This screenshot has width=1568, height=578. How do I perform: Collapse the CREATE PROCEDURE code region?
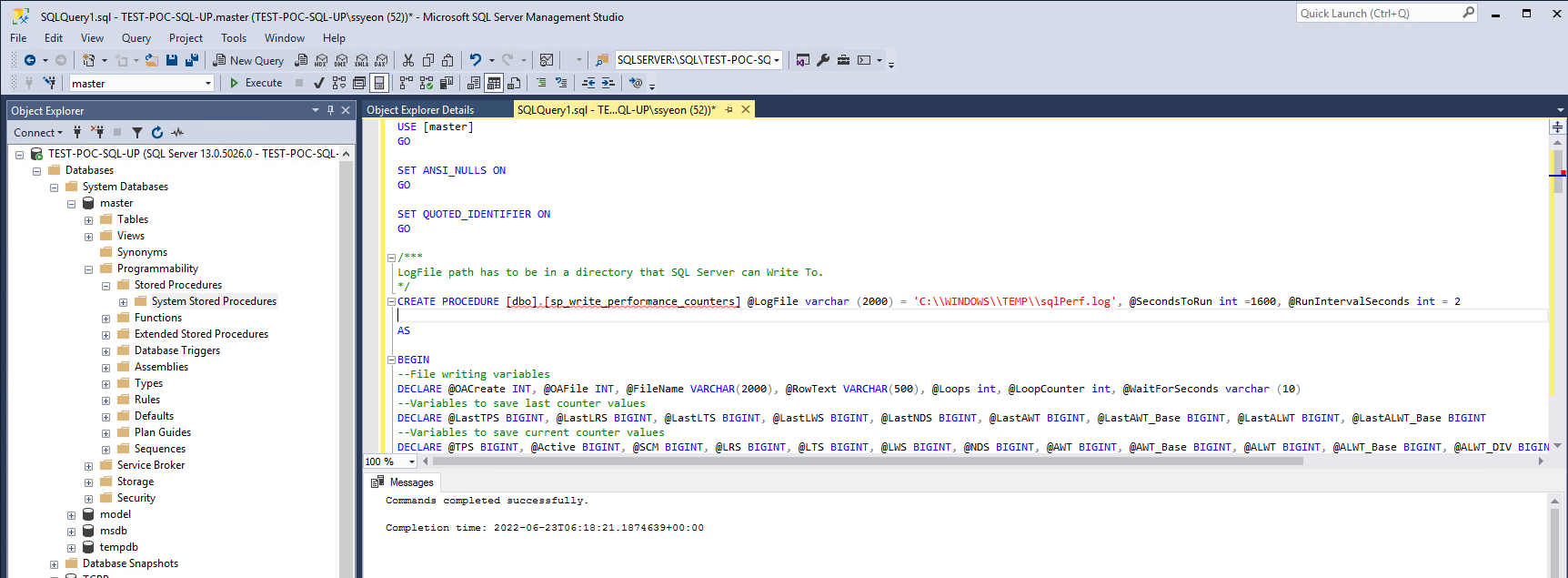pyautogui.click(x=391, y=301)
